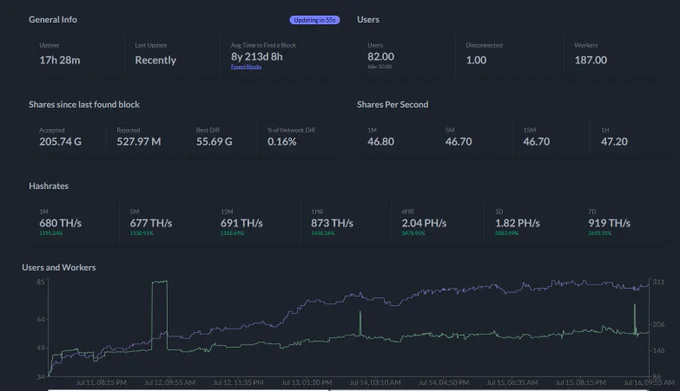This screenshot has width=680, height=391.
Task: Select the Jul 15, 06:35 AM axis label
Action: 512,382
